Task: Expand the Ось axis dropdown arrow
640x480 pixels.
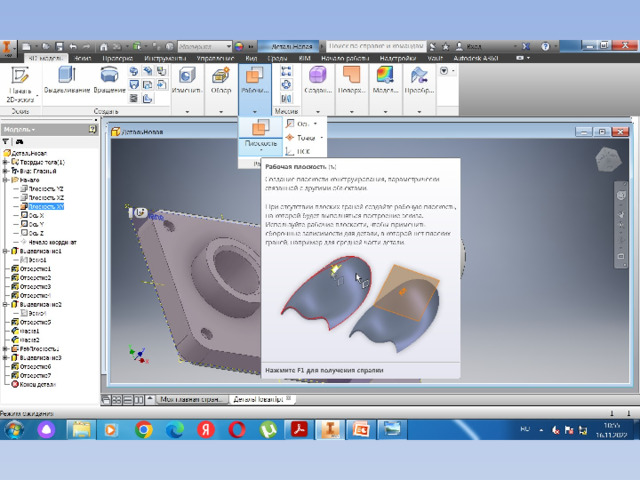Action: coord(315,124)
